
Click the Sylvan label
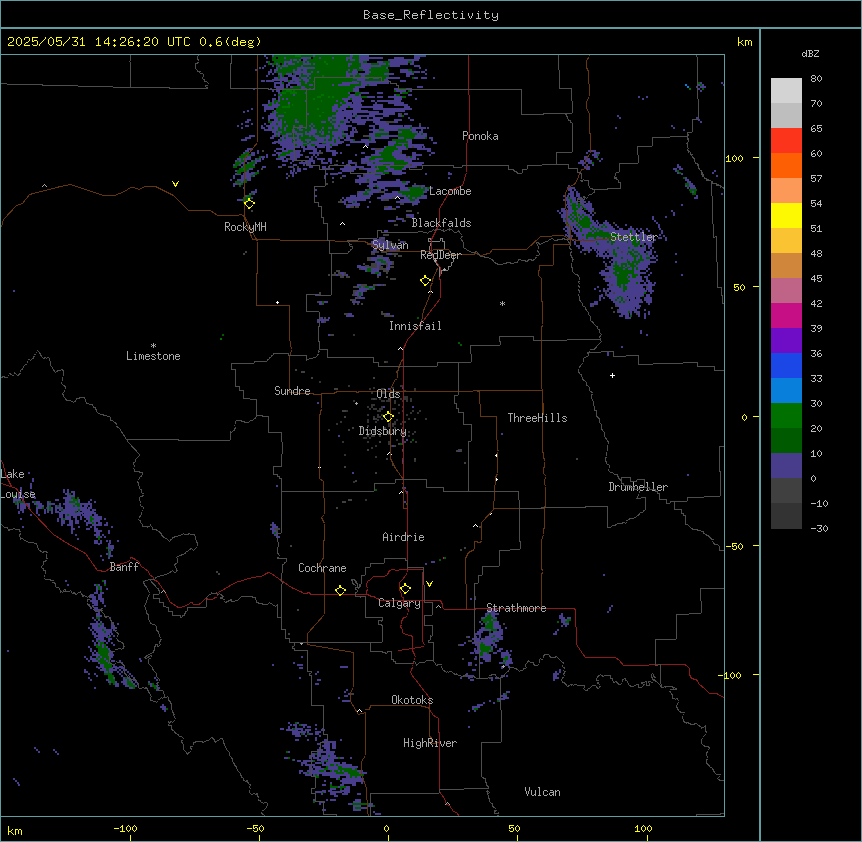pos(390,245)
